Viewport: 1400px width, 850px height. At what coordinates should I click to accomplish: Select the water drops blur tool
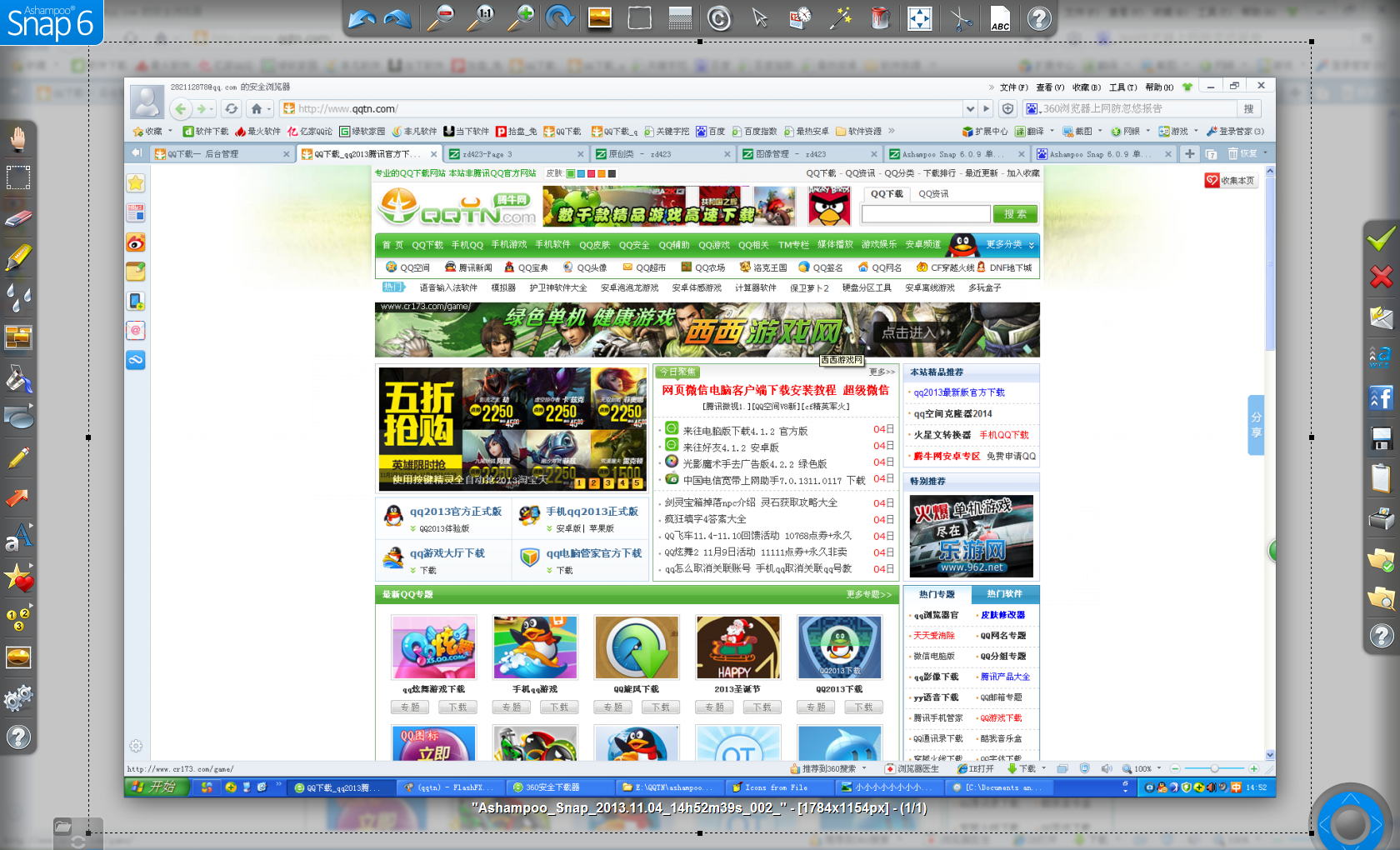click(18, 297)
